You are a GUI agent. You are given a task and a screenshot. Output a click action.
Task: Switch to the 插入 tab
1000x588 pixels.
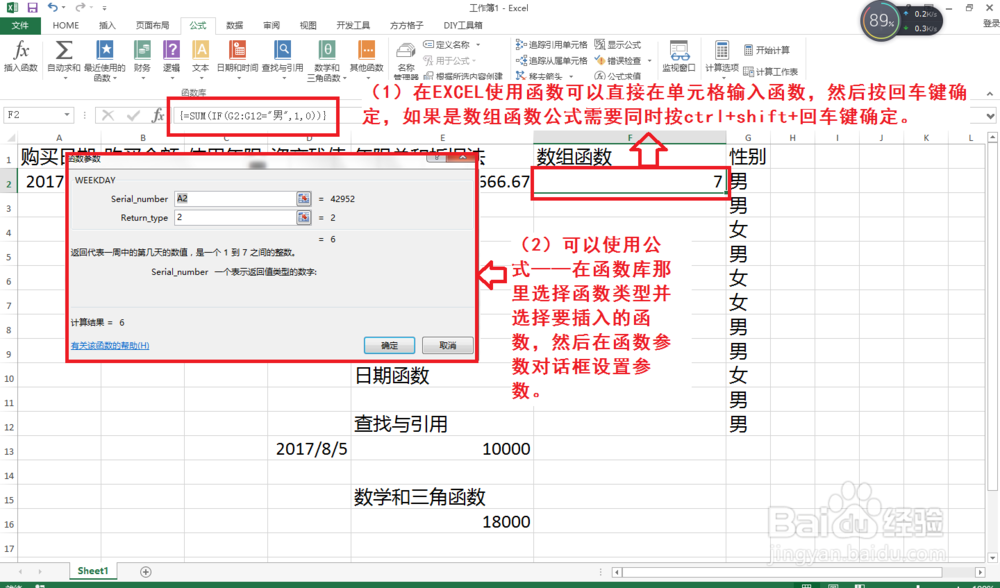click(x=107, y=26)
